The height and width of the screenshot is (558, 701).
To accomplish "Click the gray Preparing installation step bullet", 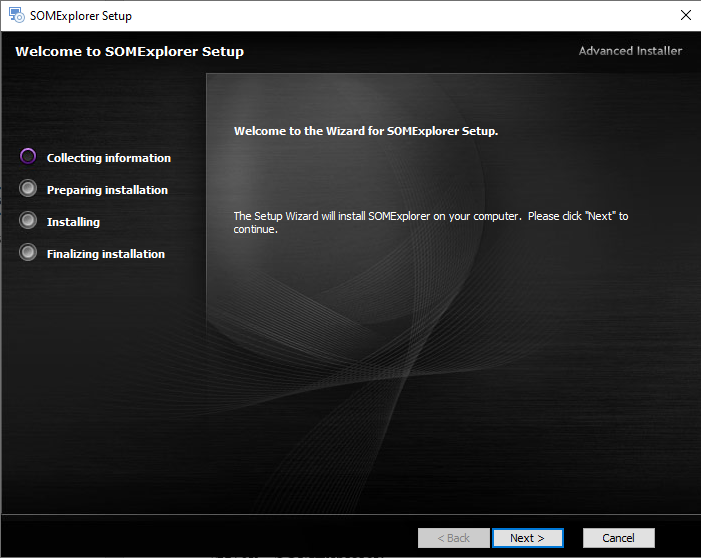I will (28, 189).
